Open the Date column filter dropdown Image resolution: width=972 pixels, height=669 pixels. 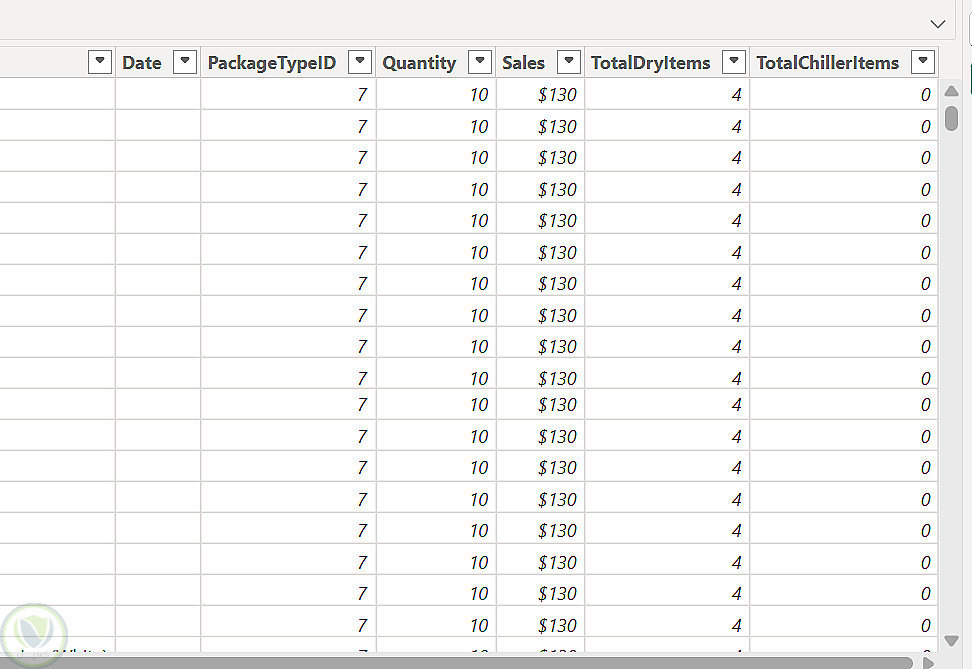point(185,61)
